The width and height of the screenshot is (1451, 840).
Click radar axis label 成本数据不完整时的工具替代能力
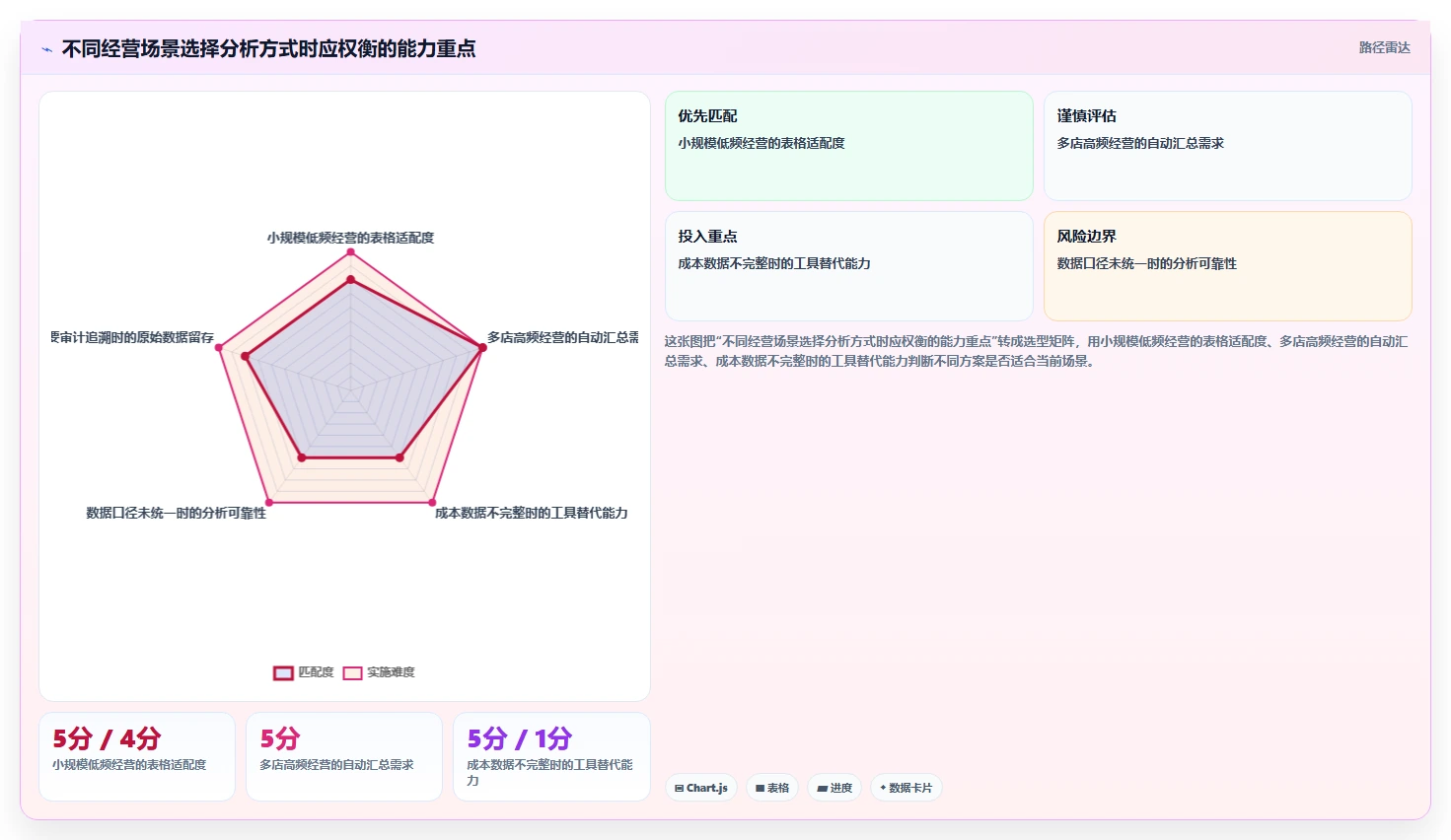(532, 513)
